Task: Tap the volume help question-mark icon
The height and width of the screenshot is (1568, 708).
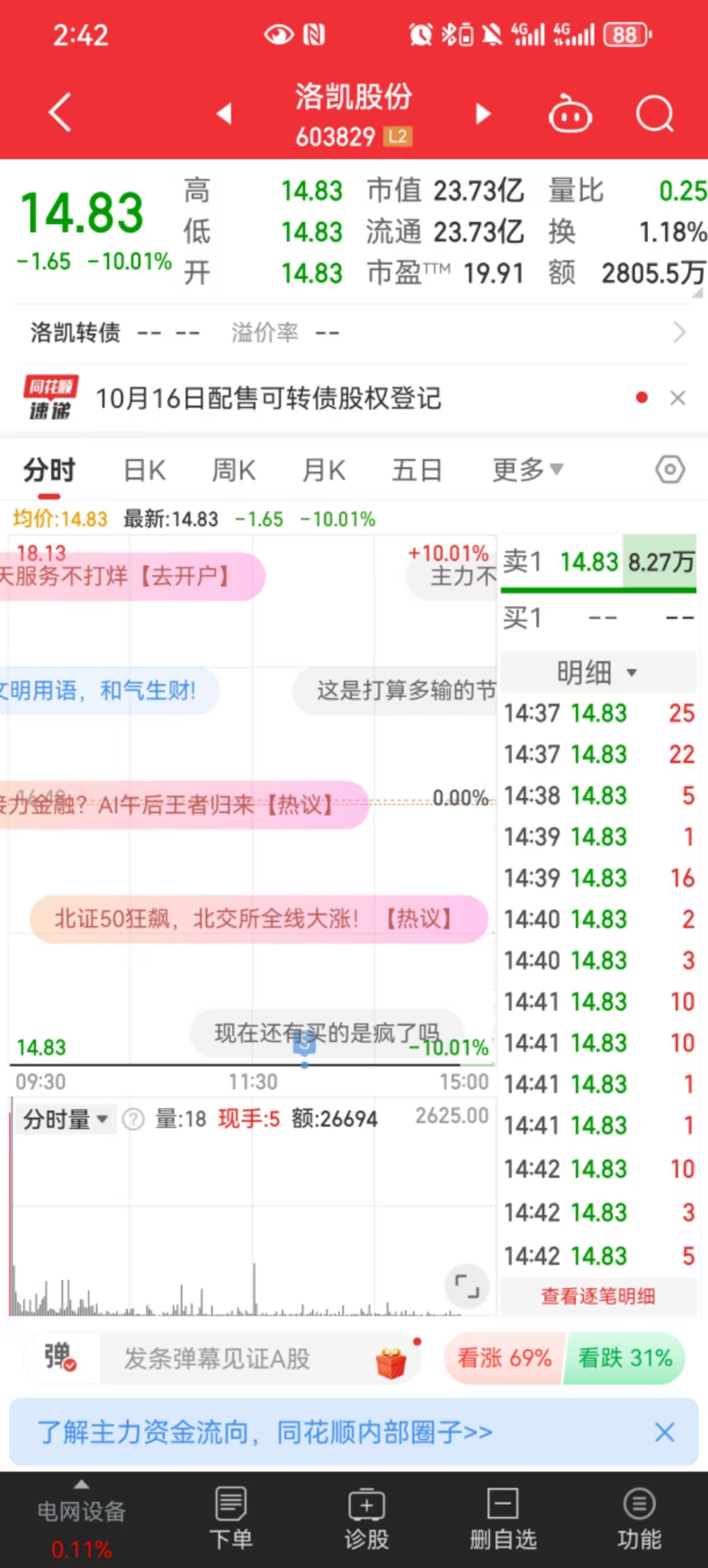Action: (x=133, y=1119)
